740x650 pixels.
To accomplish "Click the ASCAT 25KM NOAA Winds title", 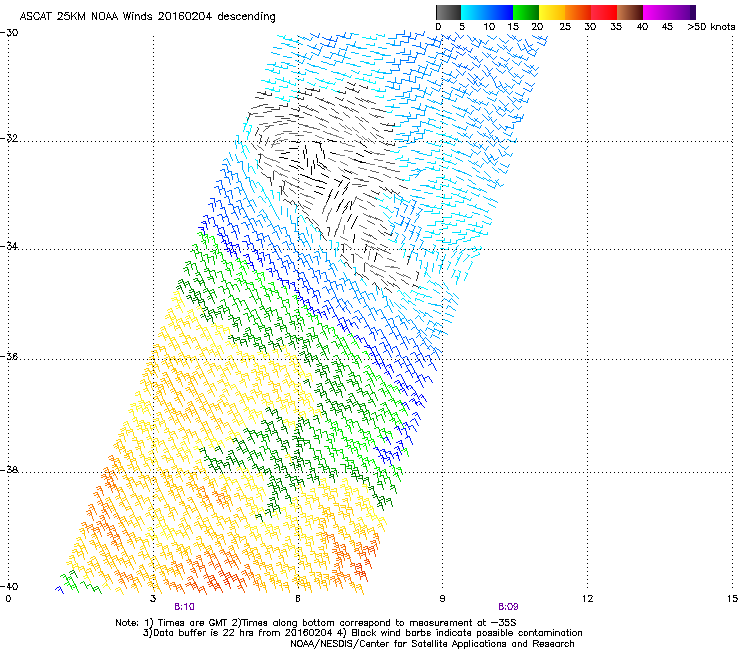I will (x=147, y=17).
